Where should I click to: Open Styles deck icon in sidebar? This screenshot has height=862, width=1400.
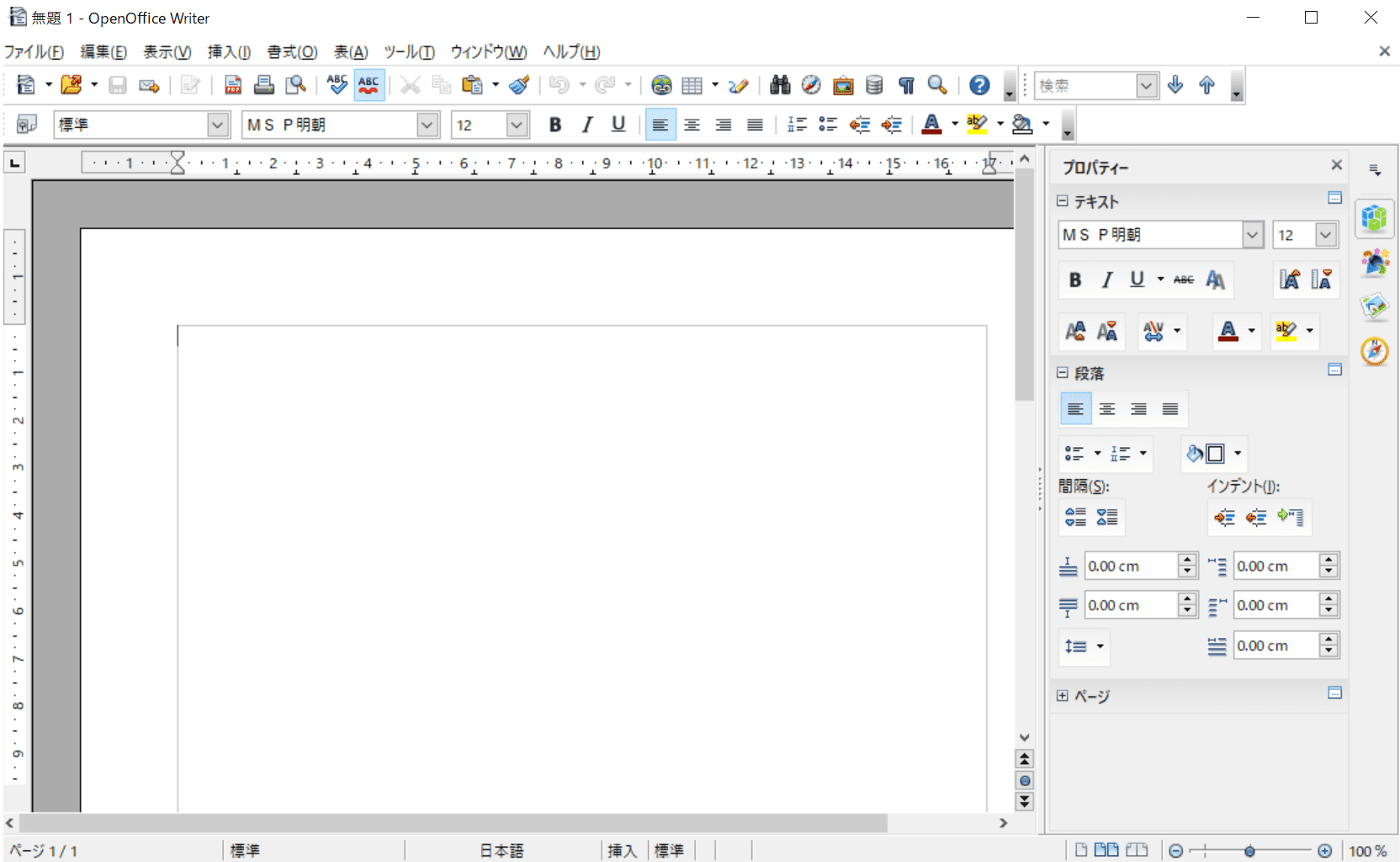[1375, 263]
